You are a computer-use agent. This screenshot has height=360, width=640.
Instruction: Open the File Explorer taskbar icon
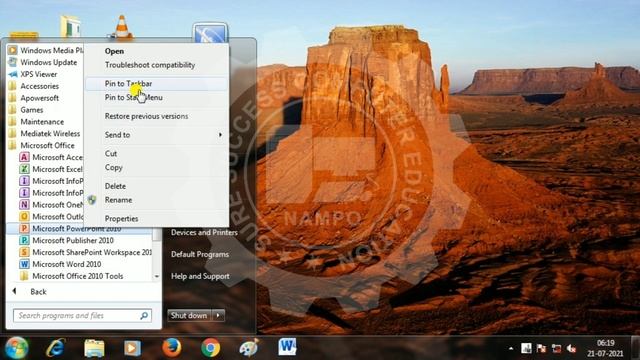click(94, 348)
